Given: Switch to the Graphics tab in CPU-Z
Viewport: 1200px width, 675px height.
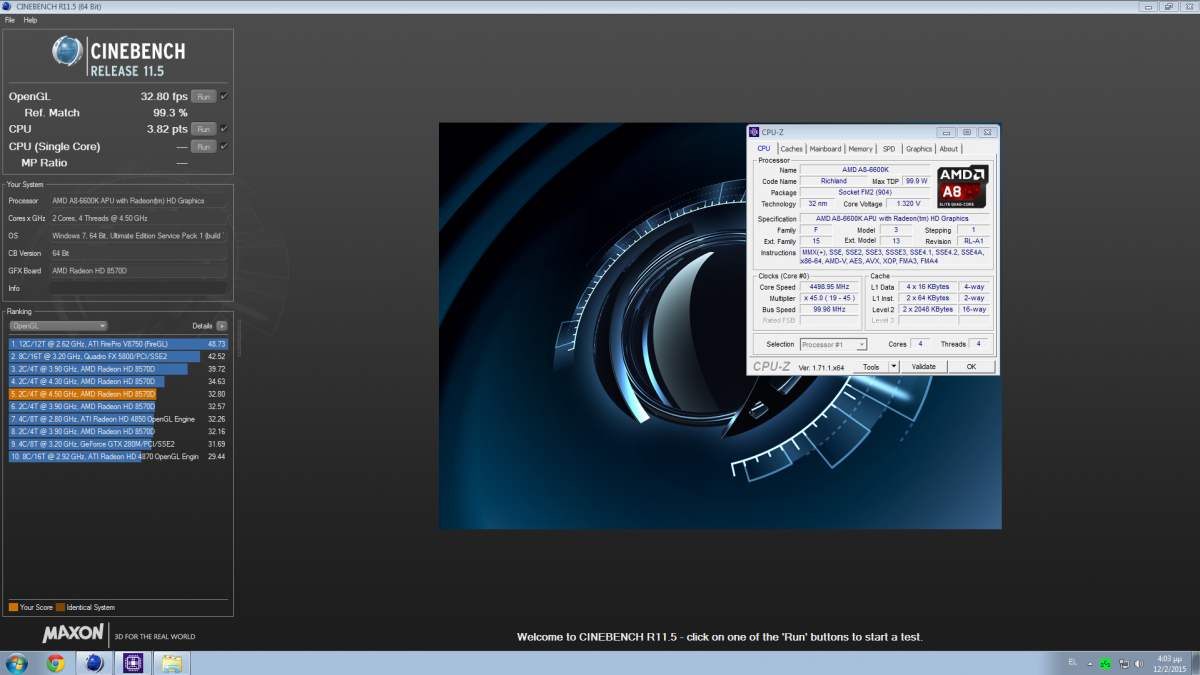Looking at the screenshot, I should point(919,149).
